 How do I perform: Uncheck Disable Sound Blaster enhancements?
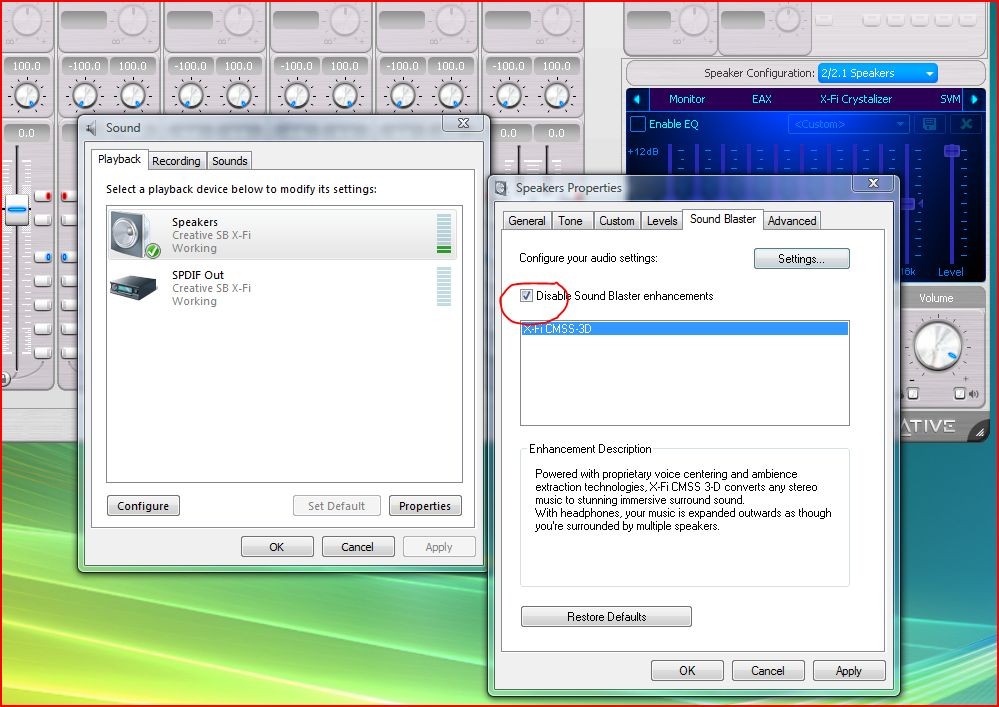tap(526, 296)
